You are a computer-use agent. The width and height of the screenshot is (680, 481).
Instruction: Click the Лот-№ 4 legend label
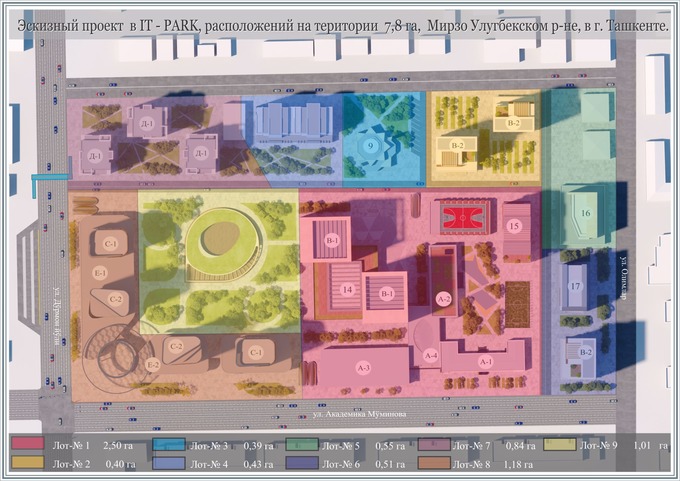click(x=208, y=463)
